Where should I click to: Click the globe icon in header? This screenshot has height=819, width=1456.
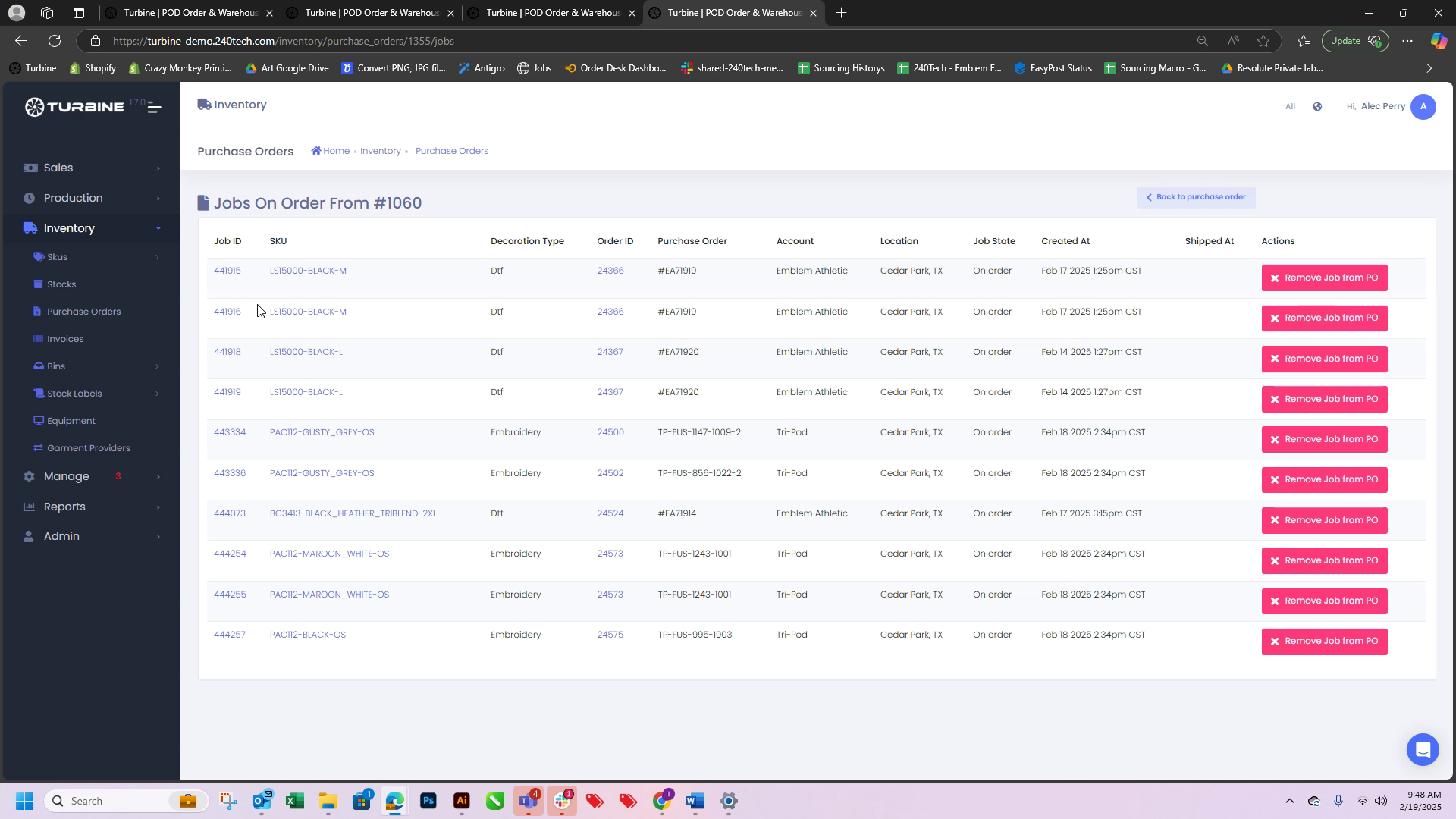point(1317,107)
